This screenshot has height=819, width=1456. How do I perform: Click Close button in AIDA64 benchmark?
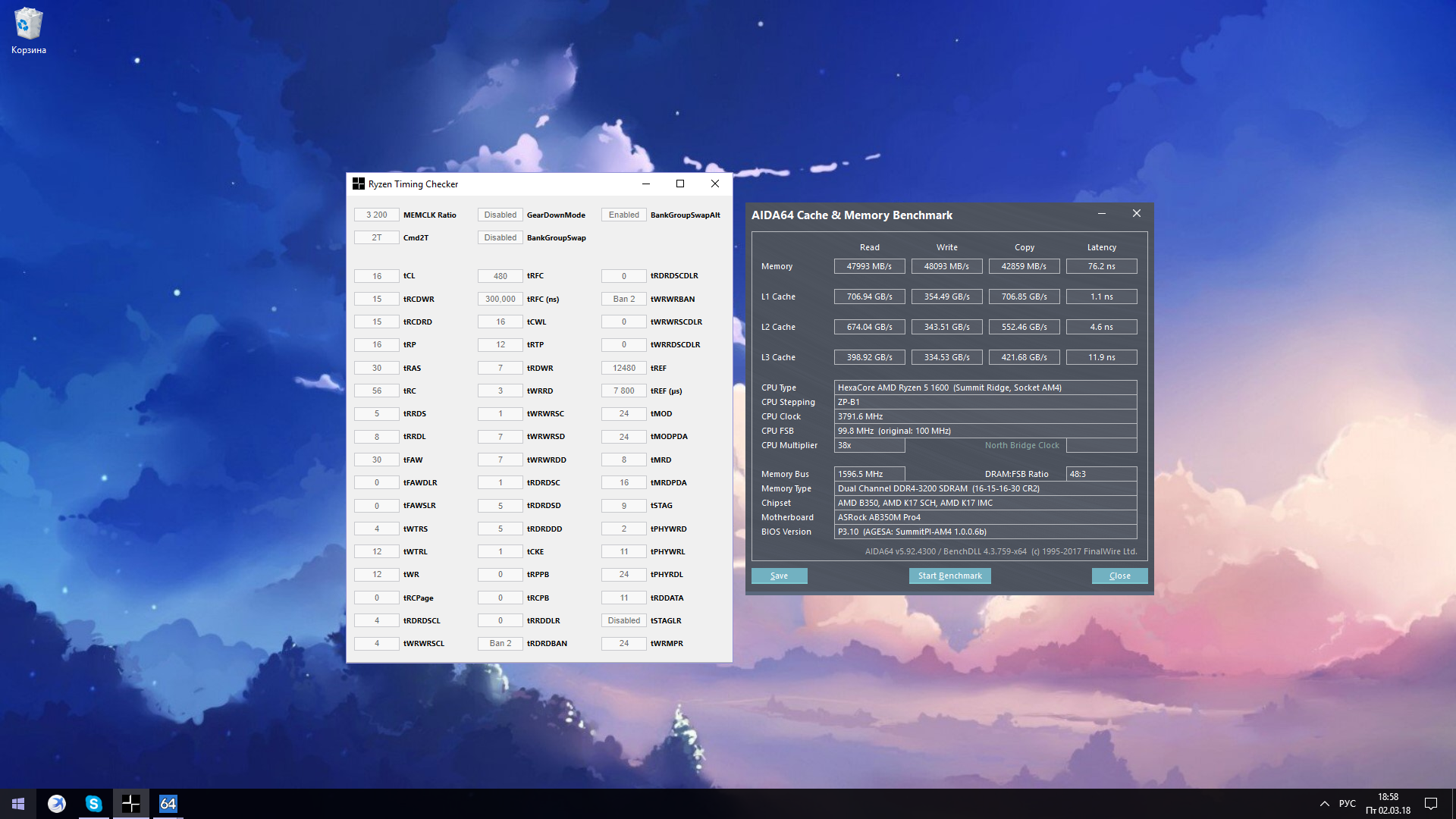(1119, 576)
